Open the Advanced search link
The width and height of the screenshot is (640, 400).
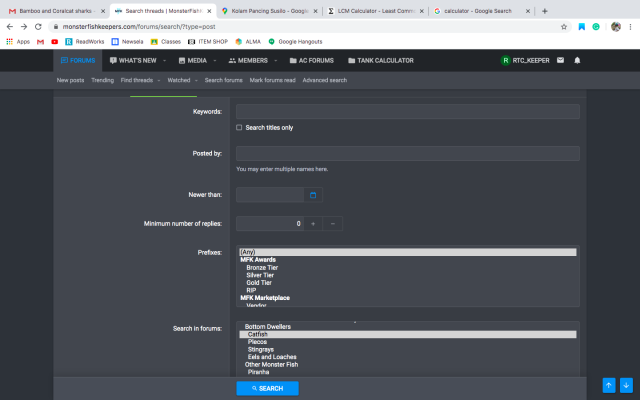pos(324,79)
